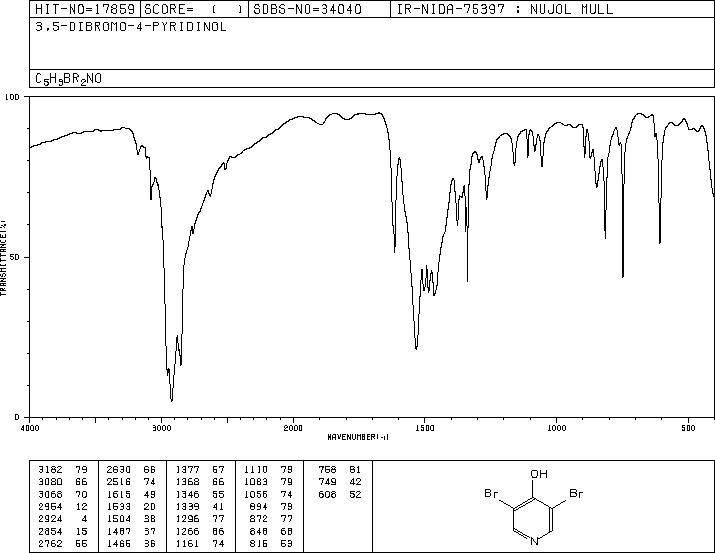Select the compound name 3,5-DIBROMO-4-PYRIDINOL
This screenshot has width=715, height=553.
point(131,27)
